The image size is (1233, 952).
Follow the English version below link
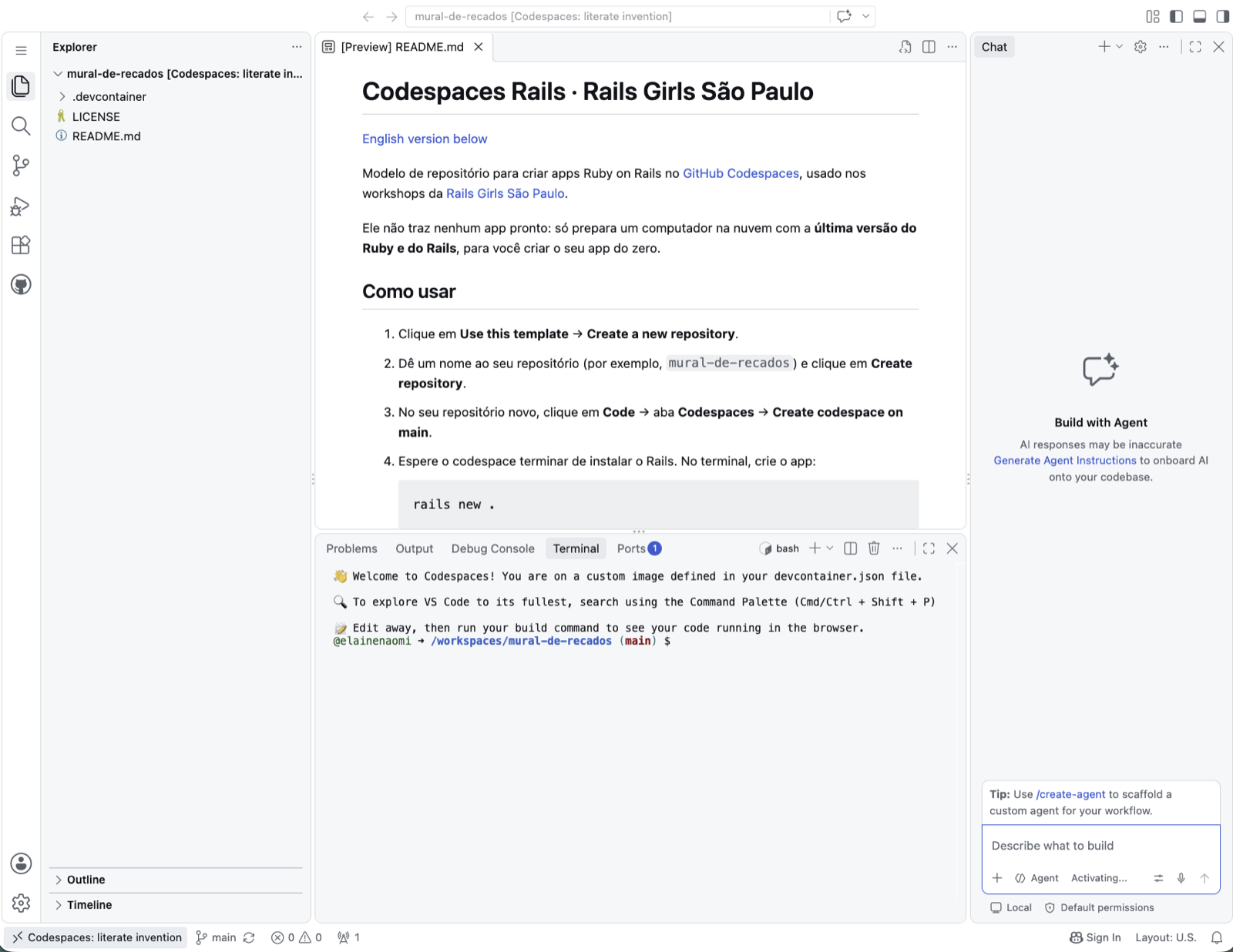click(x=425, y=139)
